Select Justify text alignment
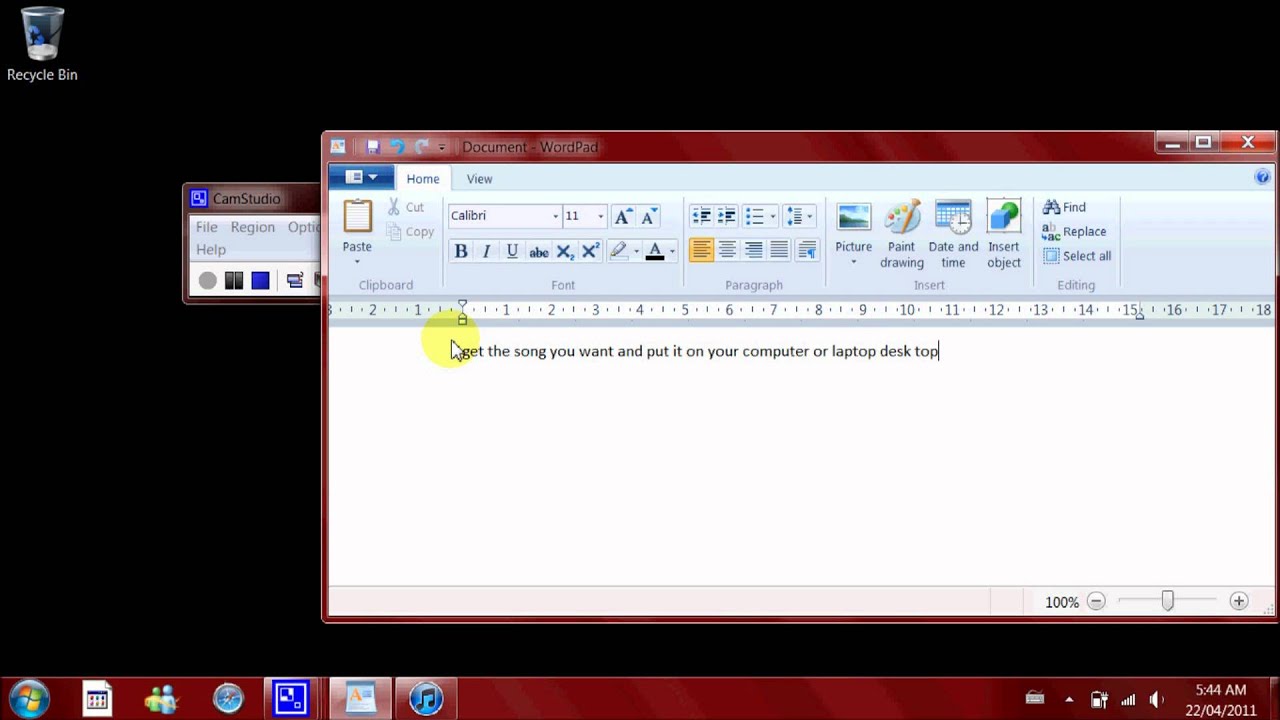The width and height of the screenshot is (1280, 720). coord(779,250)
